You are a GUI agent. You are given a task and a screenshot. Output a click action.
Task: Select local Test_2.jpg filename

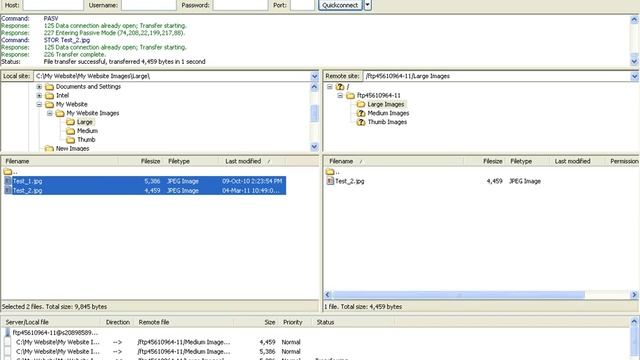click(x=27, y=191)
